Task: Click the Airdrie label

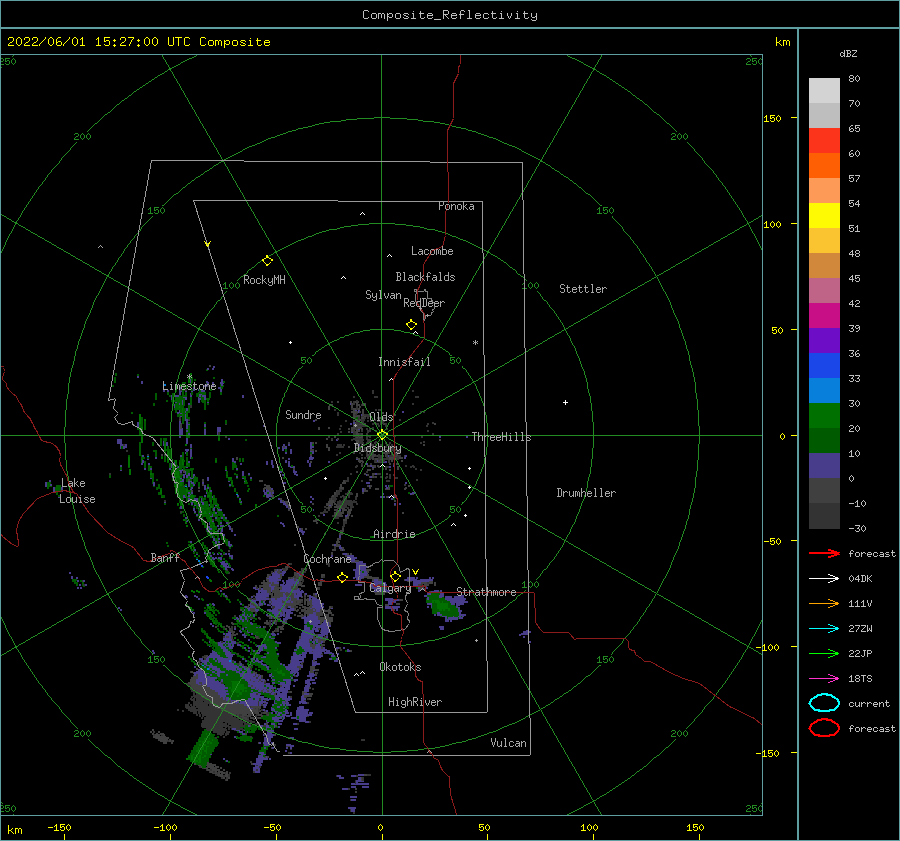Action: 394,534
